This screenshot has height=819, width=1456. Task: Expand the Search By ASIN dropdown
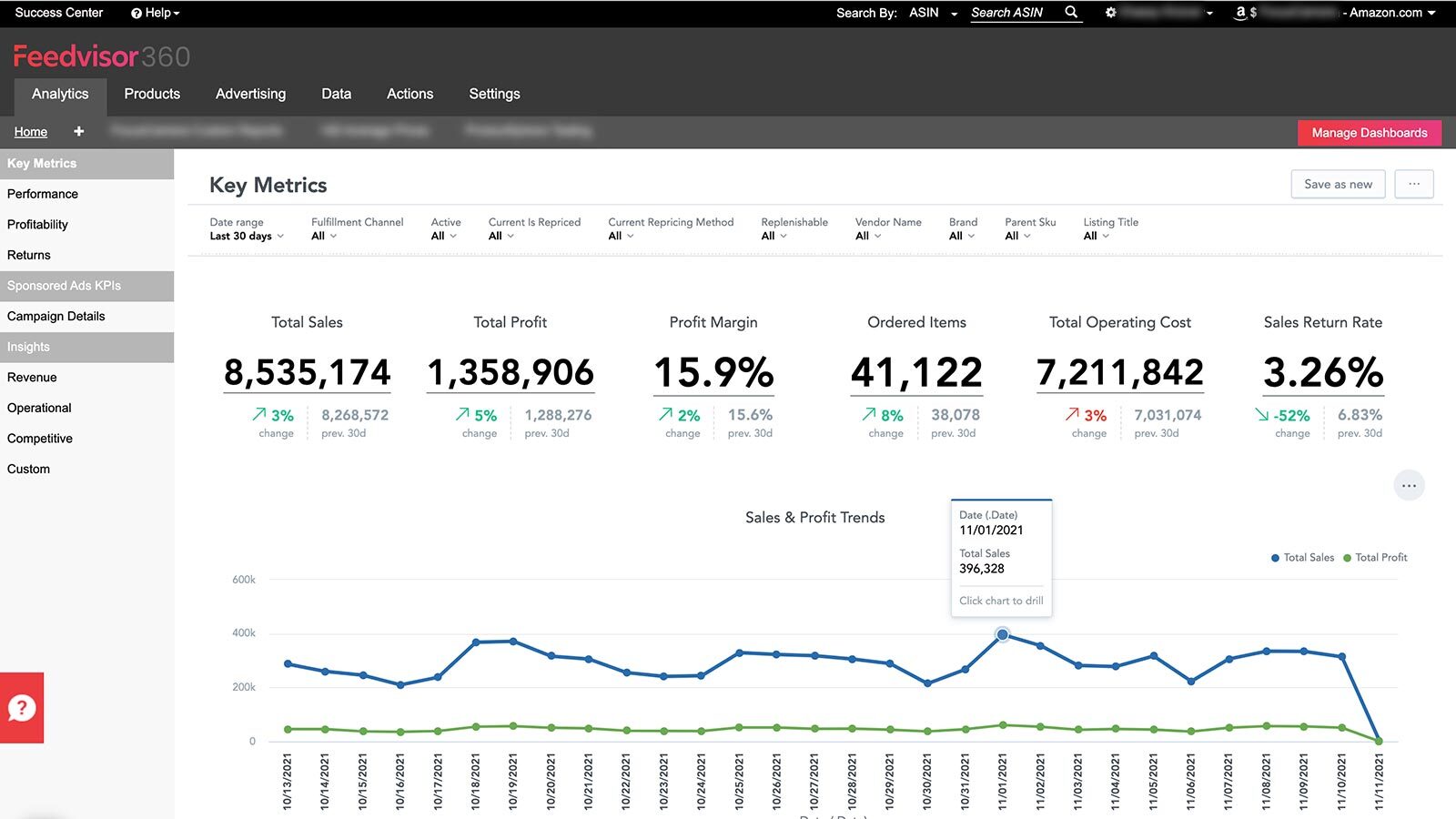[x=933, y=13]
